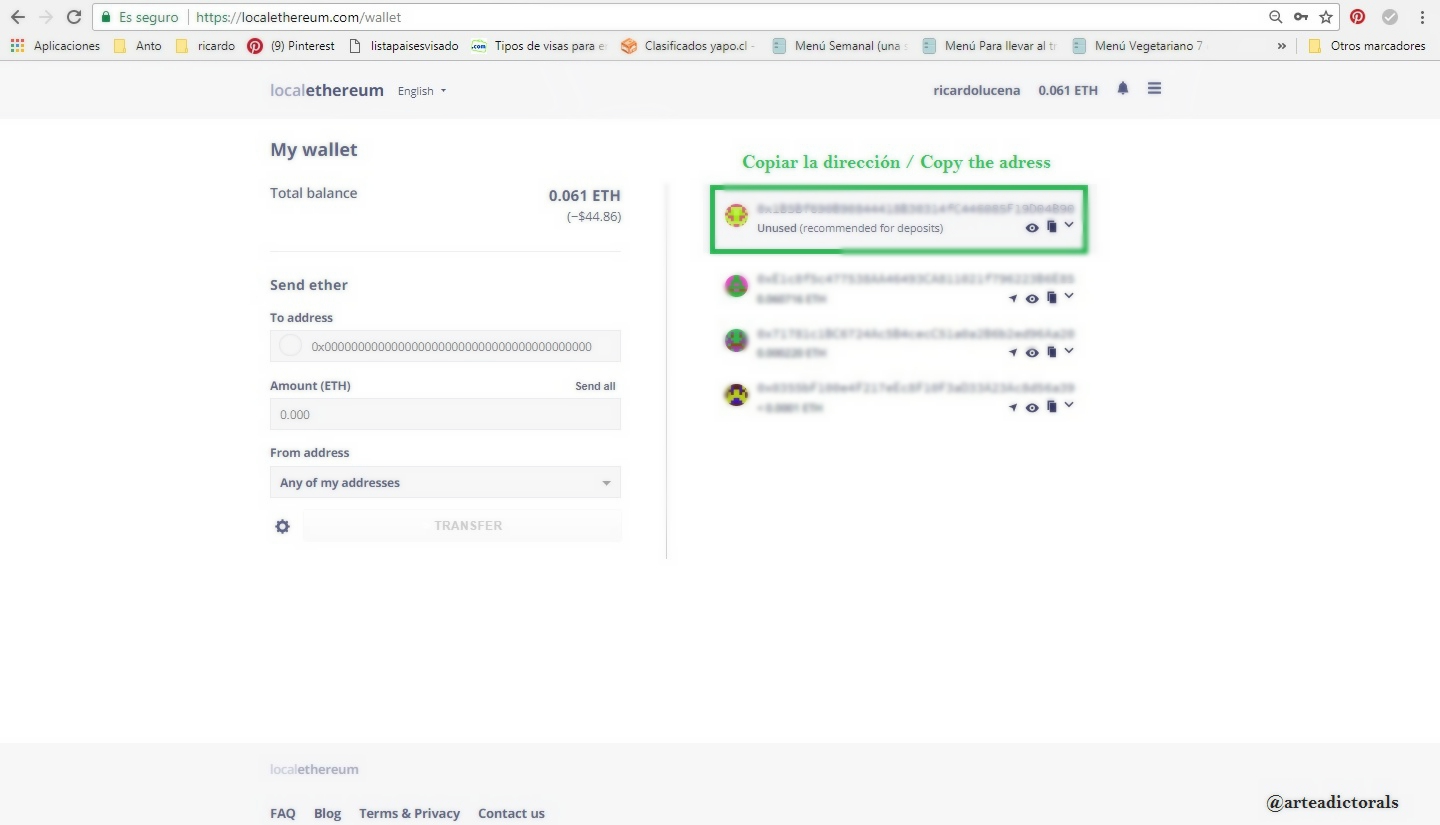Copy address of pink-green avatar row
The image size is (1440, 825).
pyautogui.click(x=1051, y=298)
